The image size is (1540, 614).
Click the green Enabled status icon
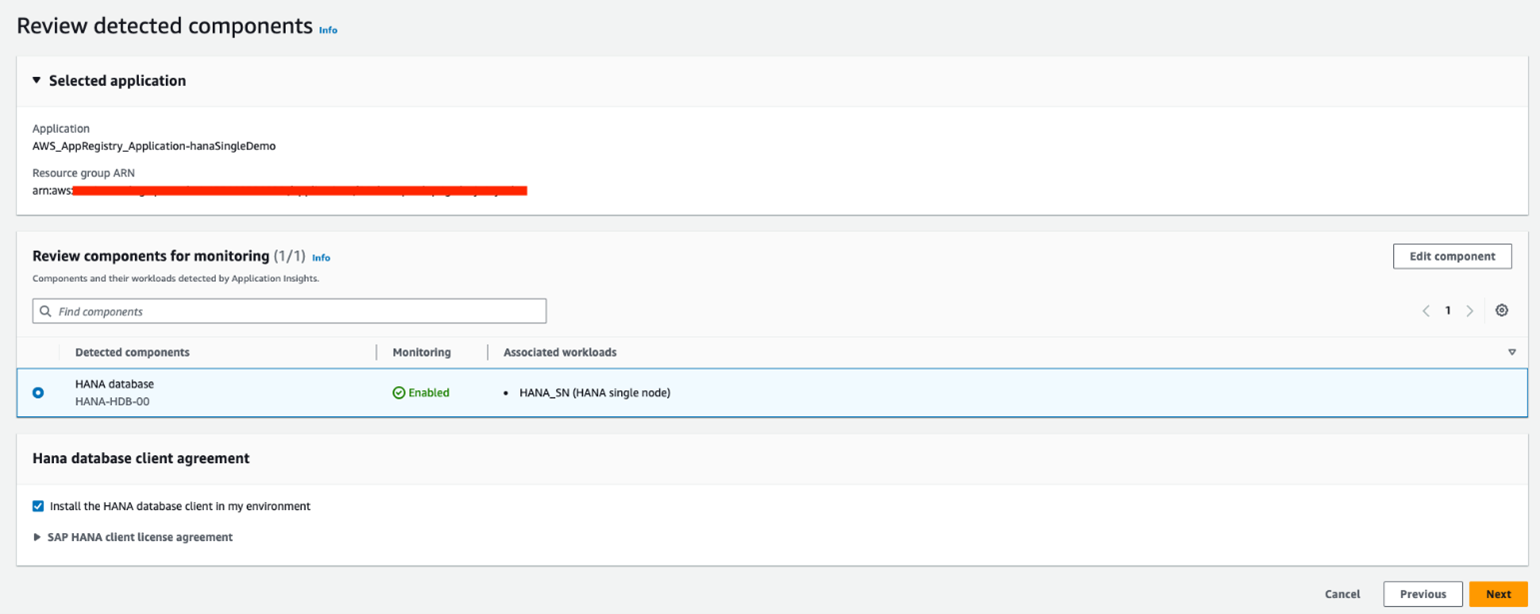[x=399, y=393]
